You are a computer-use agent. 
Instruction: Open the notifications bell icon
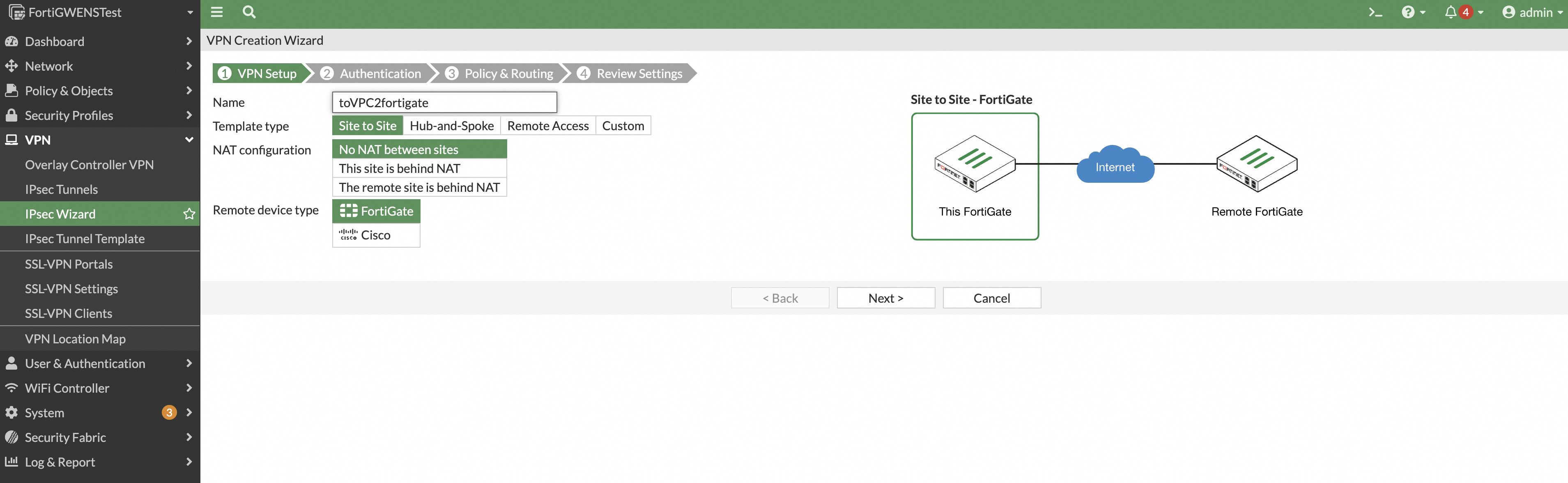pos(1451,12)
